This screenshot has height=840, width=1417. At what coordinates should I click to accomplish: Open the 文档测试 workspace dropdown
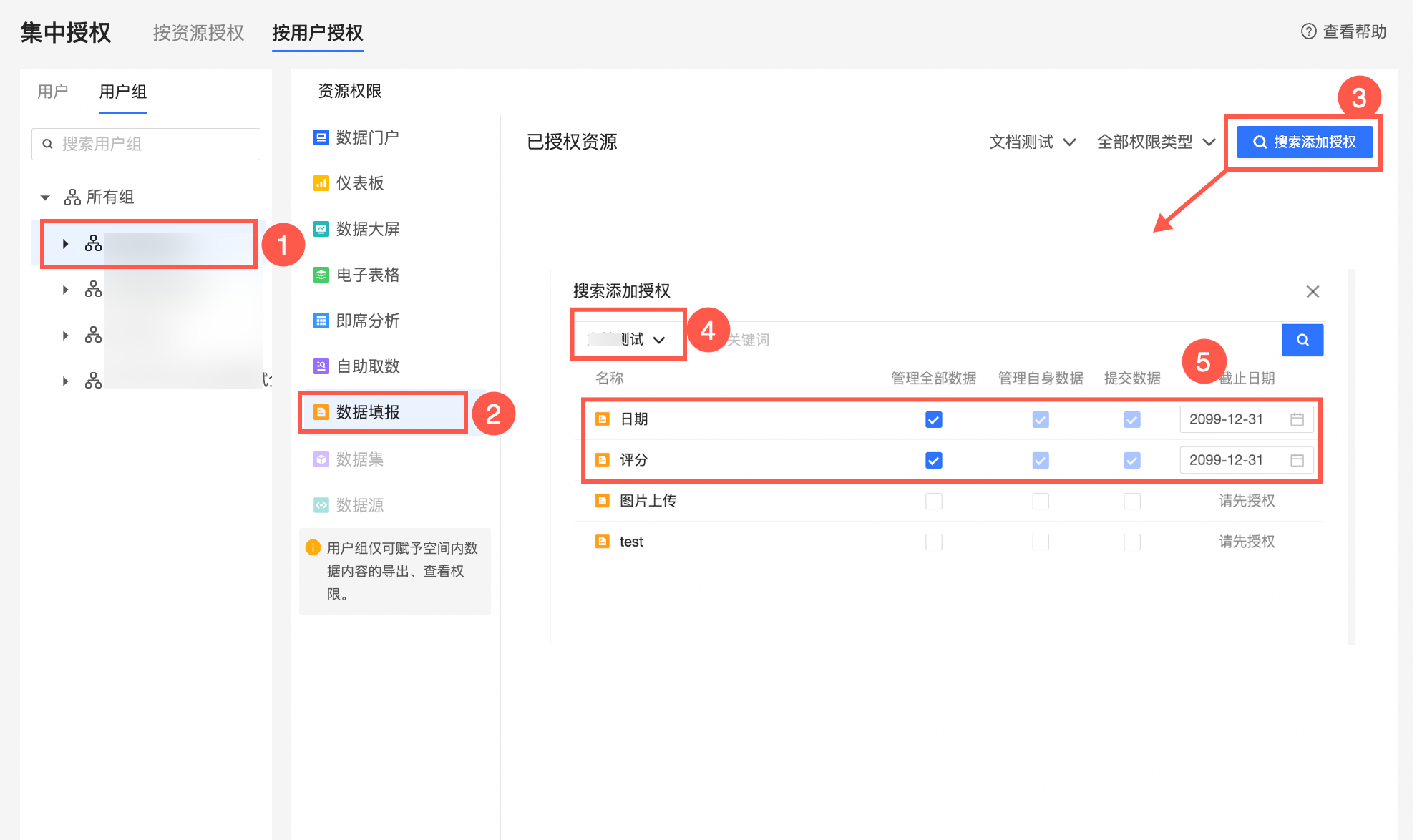click(x=1032, y=142)
